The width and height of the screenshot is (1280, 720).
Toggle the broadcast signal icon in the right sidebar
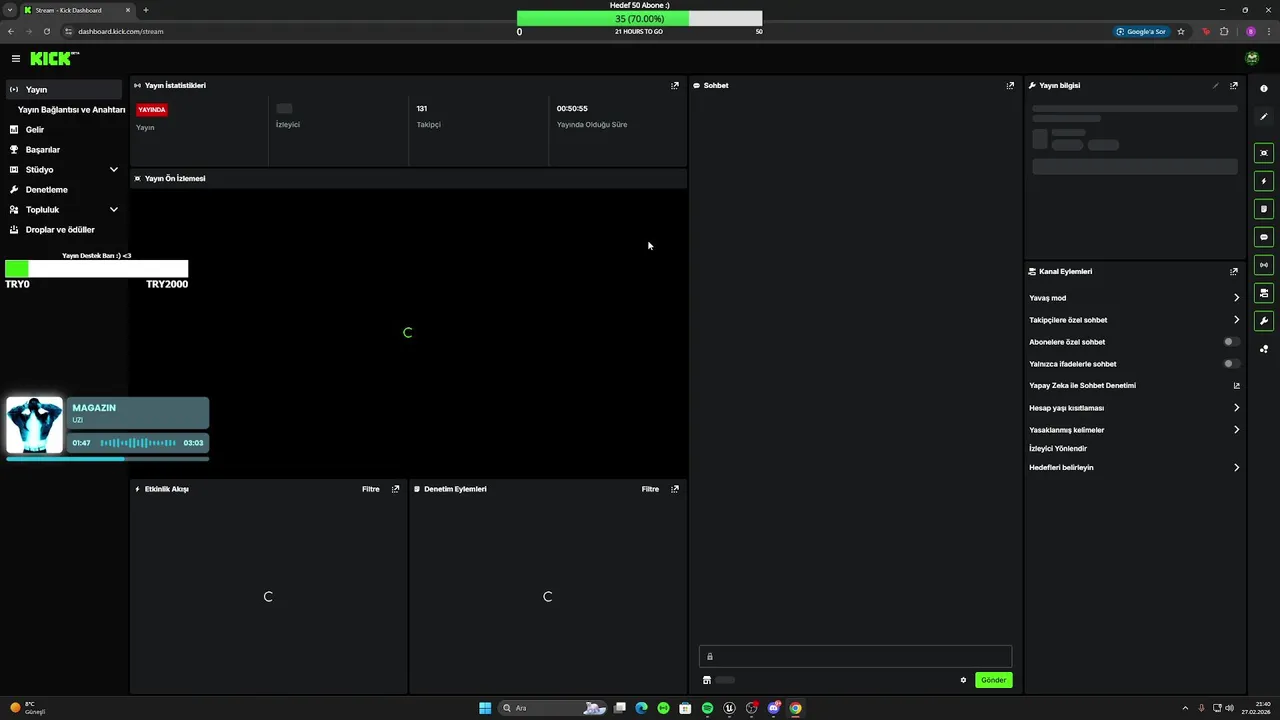[x=1264, y=265]
